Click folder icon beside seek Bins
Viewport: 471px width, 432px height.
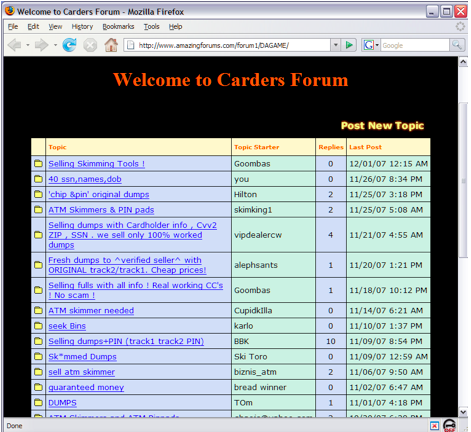tap(38, 325)
